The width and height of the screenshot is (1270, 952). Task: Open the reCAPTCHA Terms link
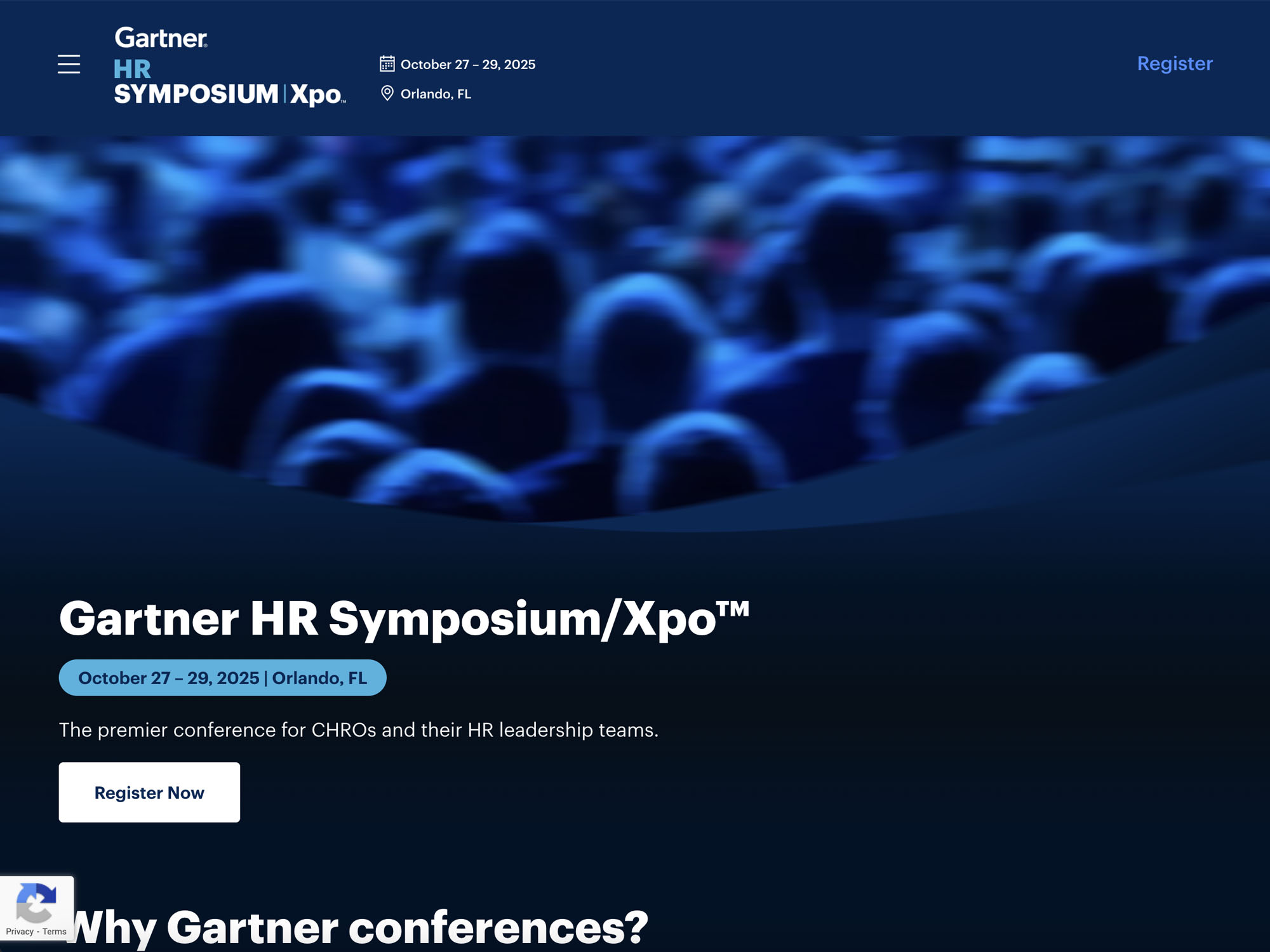coord(55,931)
